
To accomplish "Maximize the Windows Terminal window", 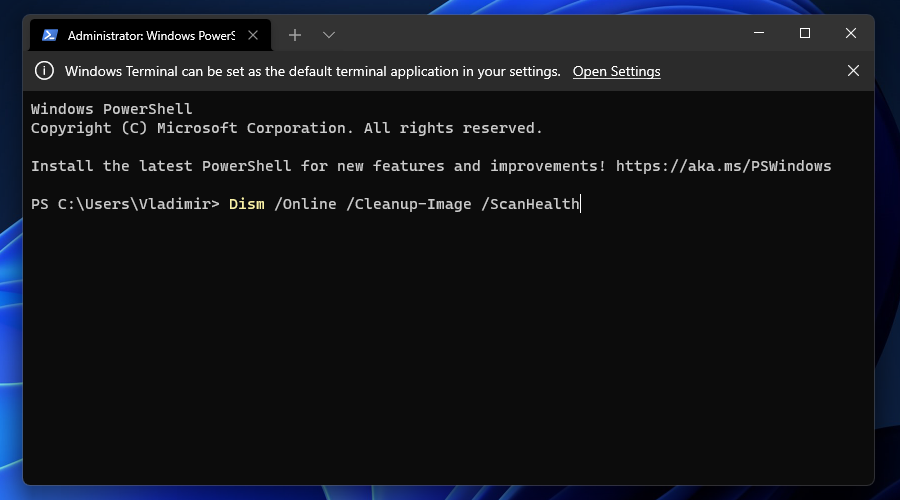I will point(805,33).
